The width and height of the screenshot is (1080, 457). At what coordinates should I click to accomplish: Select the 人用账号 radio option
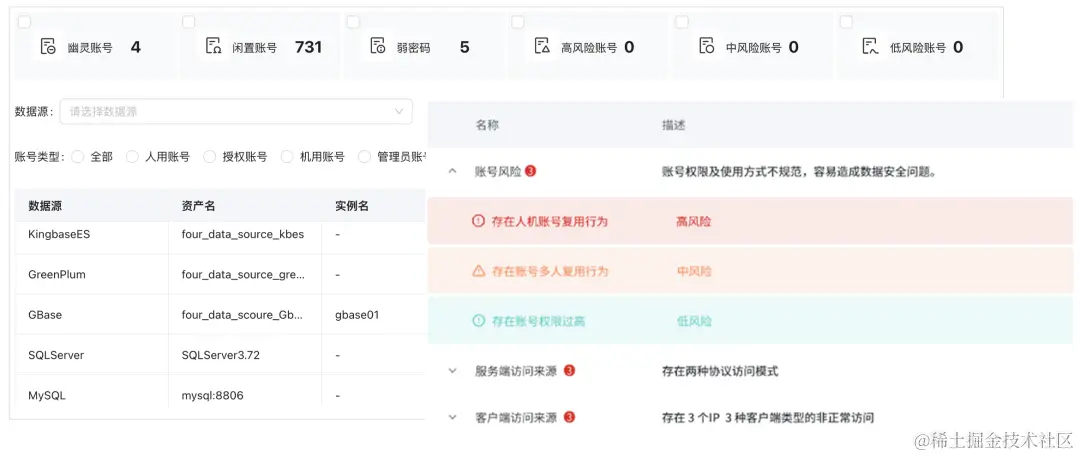pos(132,157)
